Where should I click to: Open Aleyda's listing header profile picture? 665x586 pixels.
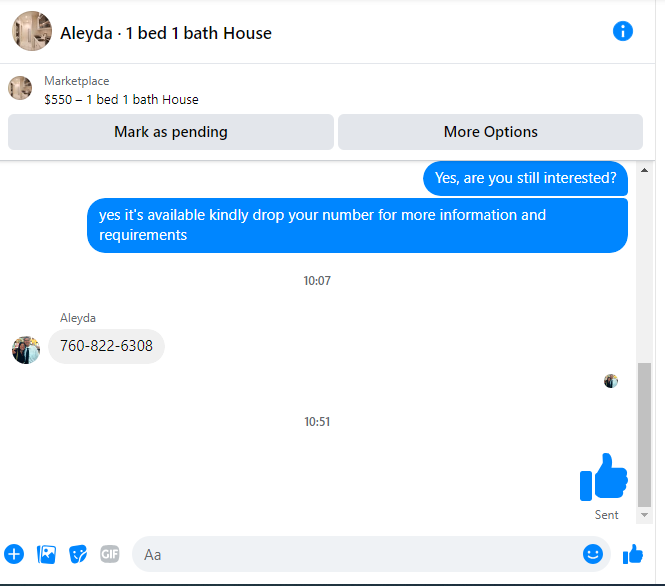(x=32, y=31)
